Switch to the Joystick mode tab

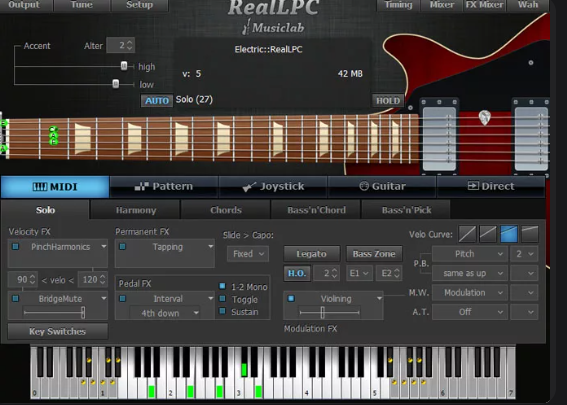(273, 187)
